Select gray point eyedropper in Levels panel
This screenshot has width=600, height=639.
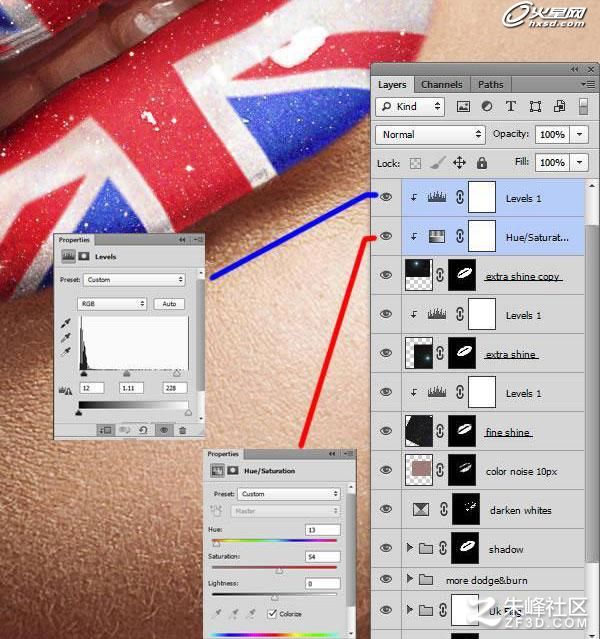(x=66, y=337)
